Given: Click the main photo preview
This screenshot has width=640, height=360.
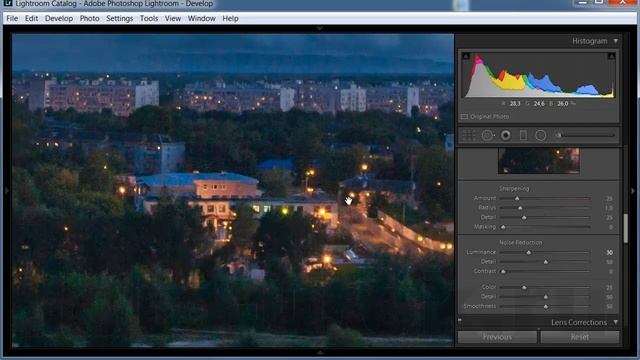Looking at the screenshot, I should click(233, 190).
